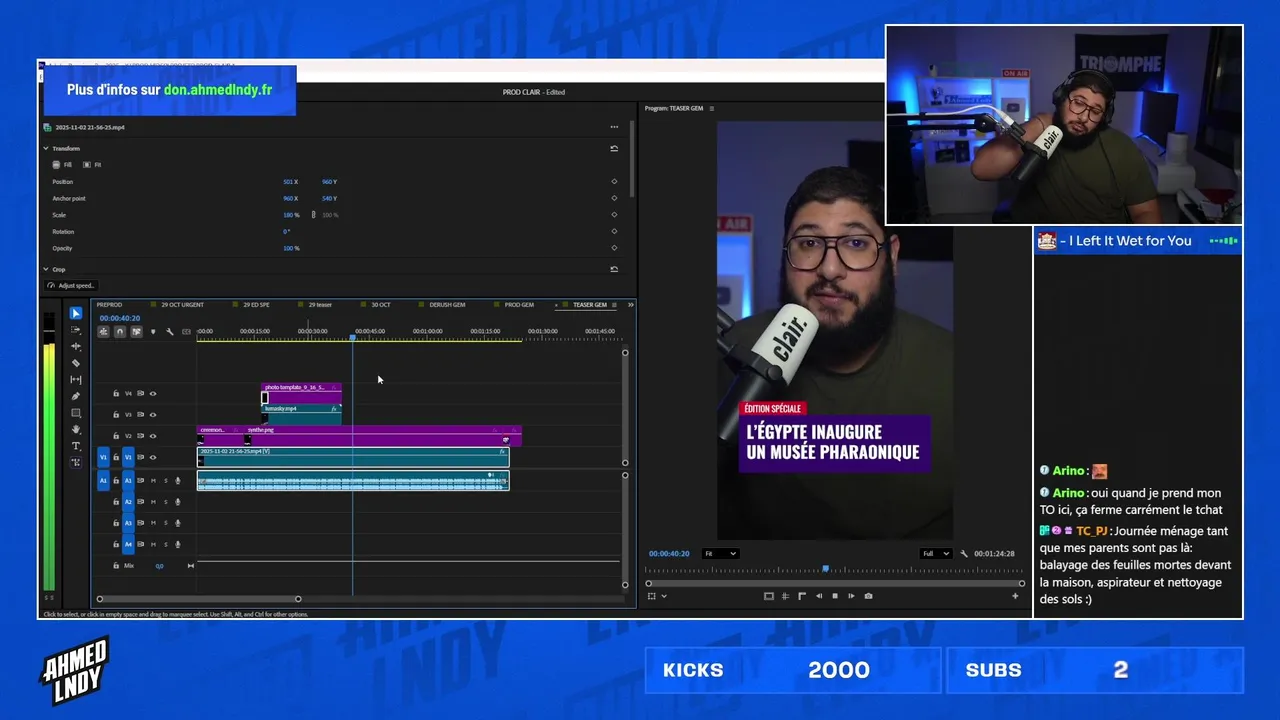Click Step Forward one frame button
Image resolution: width=1280 pixels, height=720 pixels.
pyautogui.click(x=851, y=596)
